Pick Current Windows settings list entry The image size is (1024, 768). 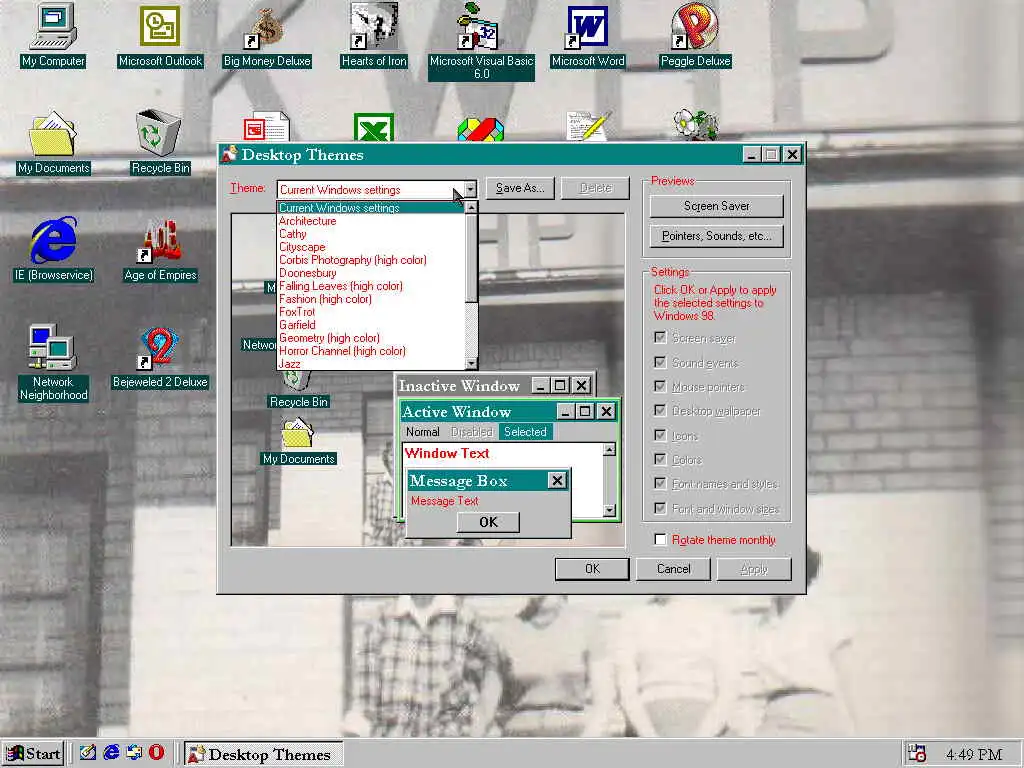(371, 208)
